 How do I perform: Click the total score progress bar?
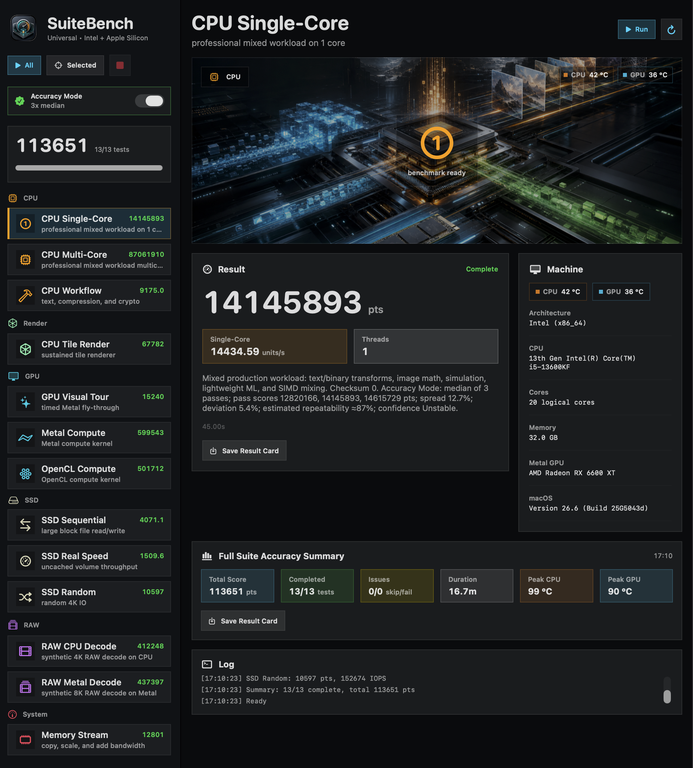click(x=89, y=168)
